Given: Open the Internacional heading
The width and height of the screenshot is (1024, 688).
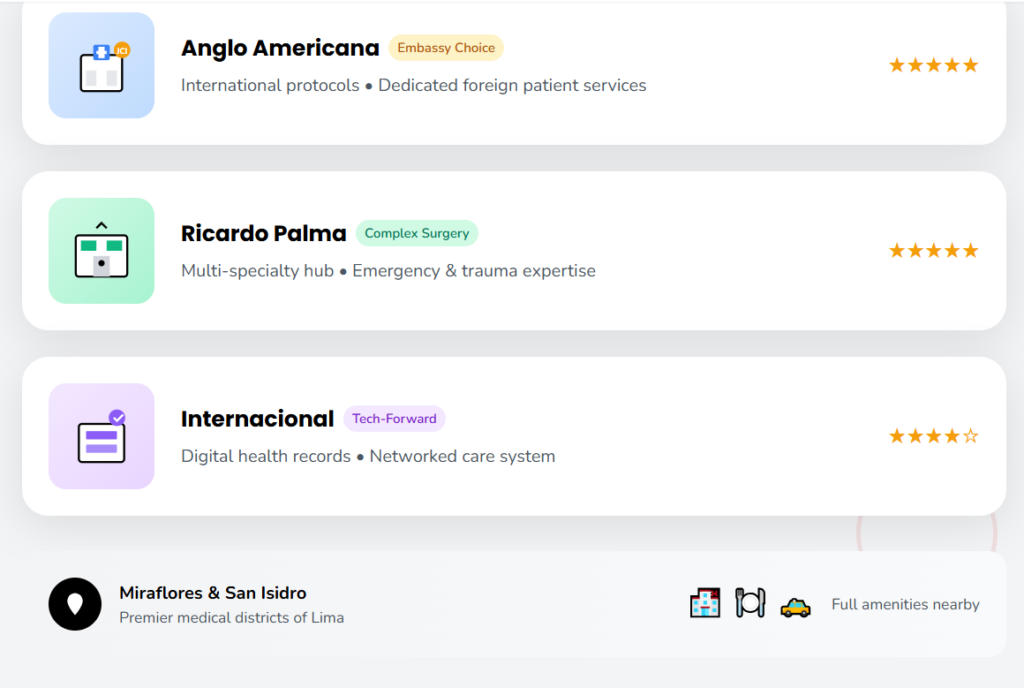Looking at the screenshot, I should tap(257, 419).
